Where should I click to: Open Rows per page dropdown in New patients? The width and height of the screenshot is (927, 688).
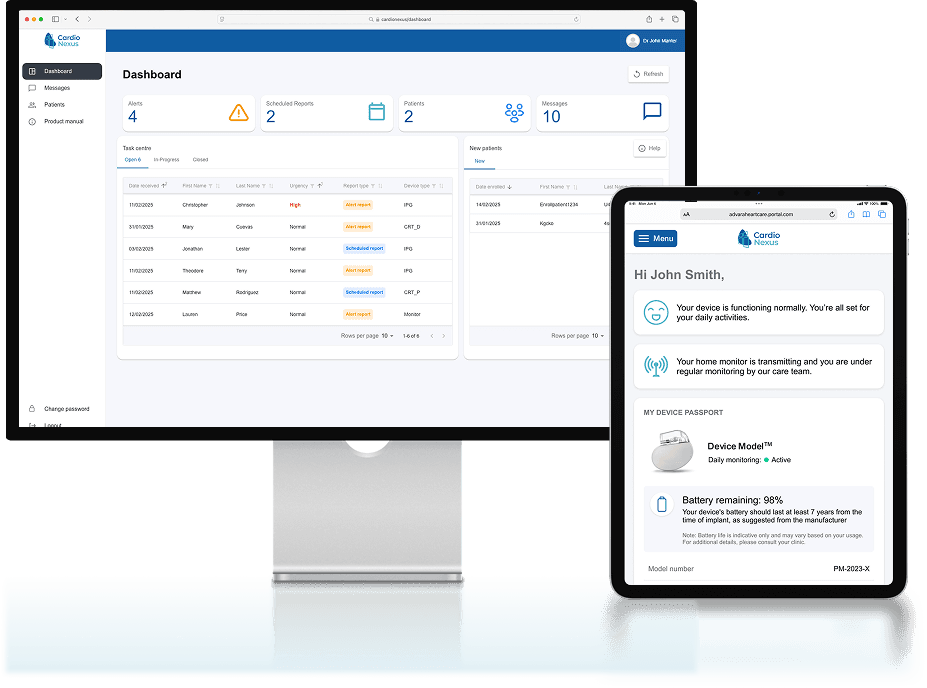pos(596,336)
